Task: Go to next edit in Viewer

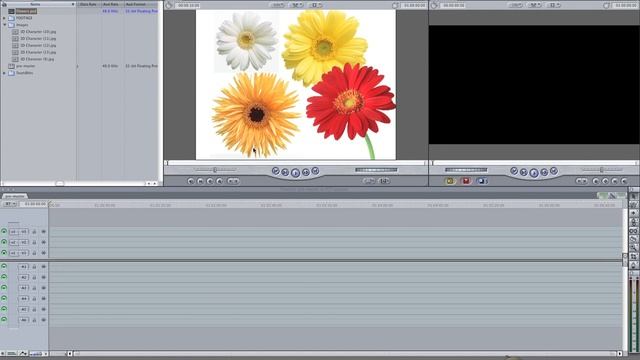Action: (315, 171)
